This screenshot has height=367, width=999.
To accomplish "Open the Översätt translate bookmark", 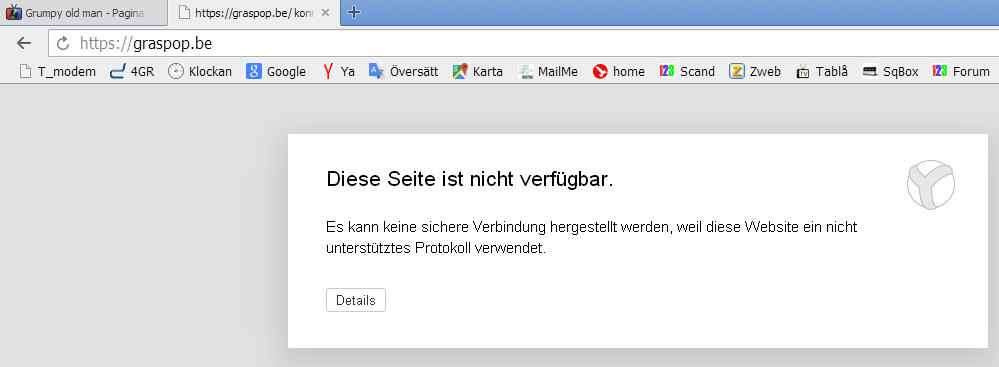I will point(403,71).
